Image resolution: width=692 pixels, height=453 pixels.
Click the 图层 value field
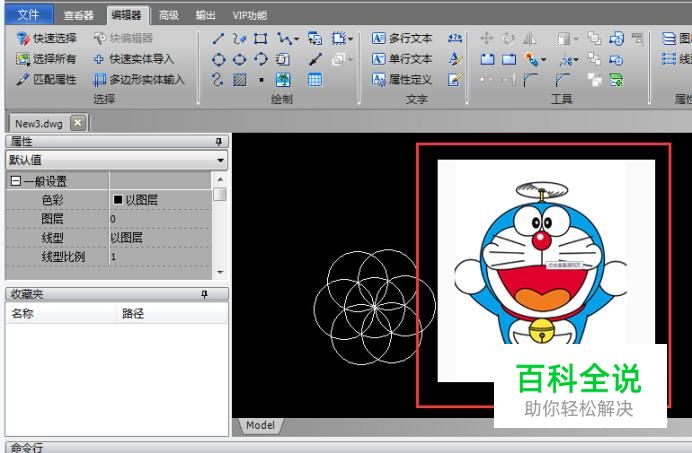point(160,219)
